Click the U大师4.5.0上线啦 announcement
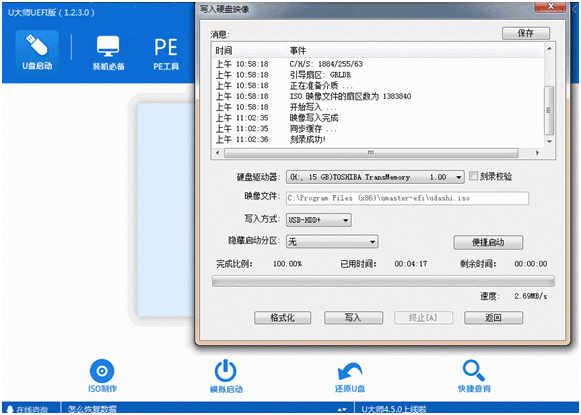The width and height of the screenshot is (581, 415). (394, 409)
